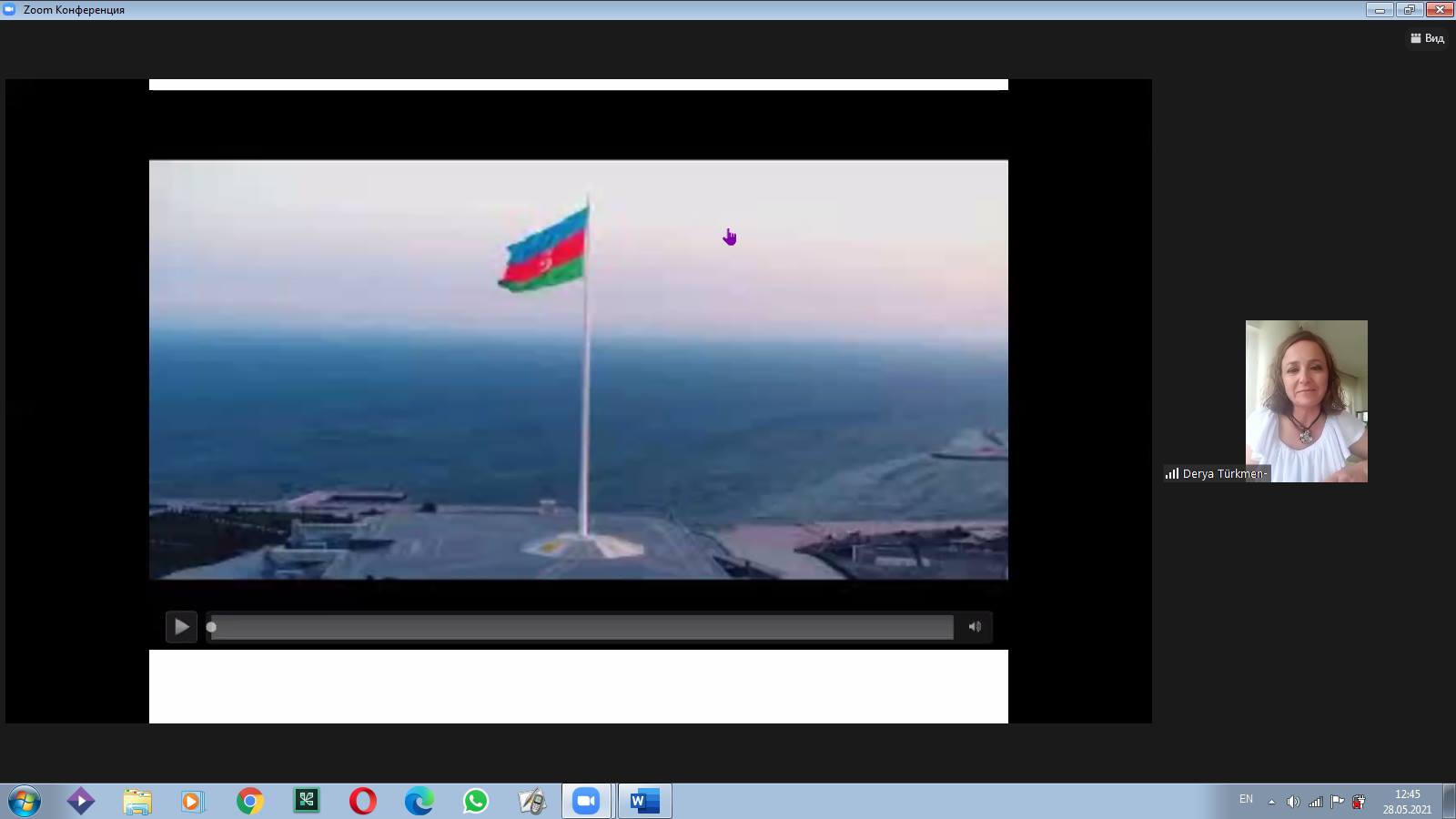1456x819 pixels.
Task: Click Show Desktop strip at taskbar end
Action: pyautogui.click(x=1449, y=801)
